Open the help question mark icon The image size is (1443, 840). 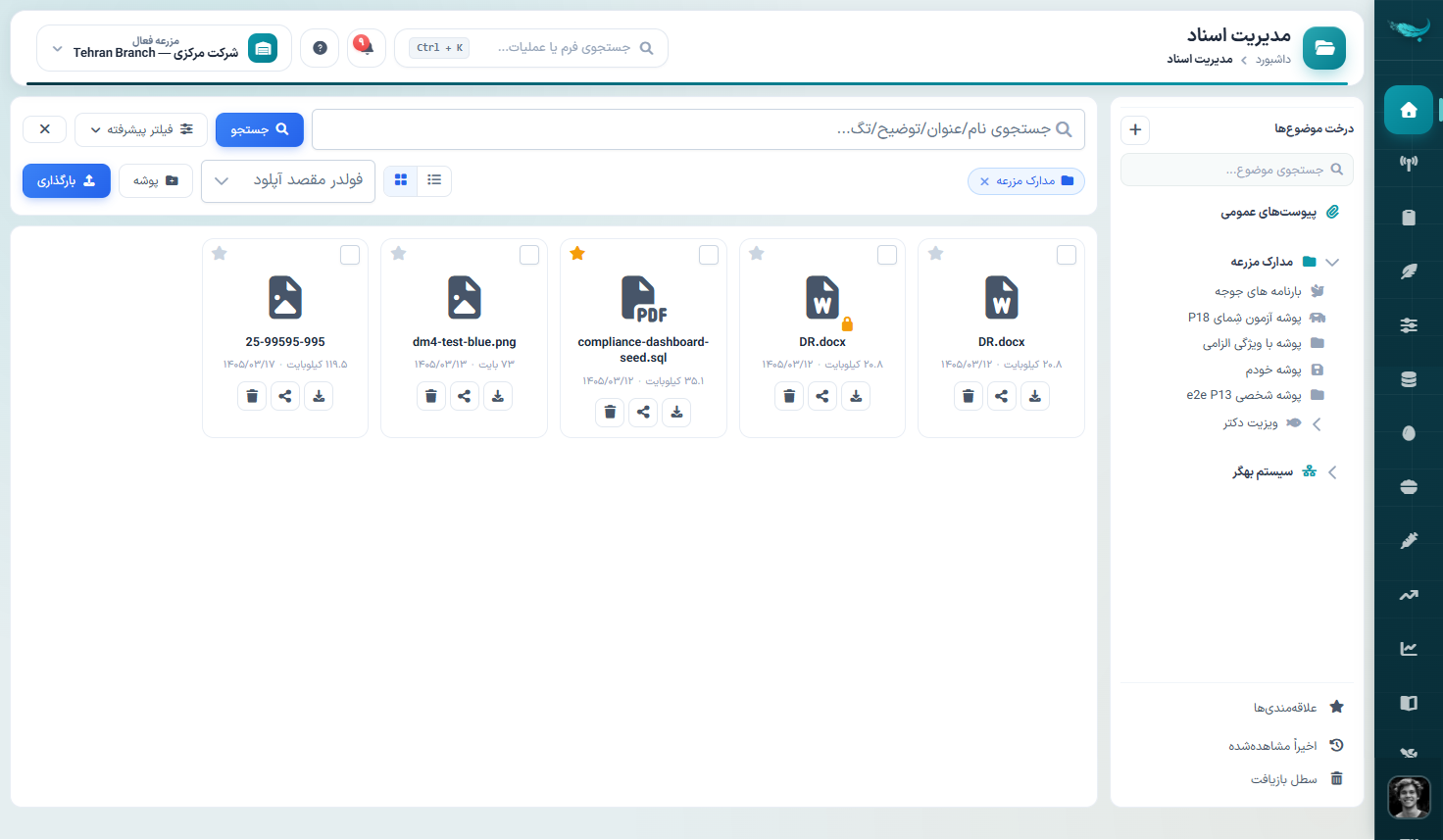tap(320, 47)
